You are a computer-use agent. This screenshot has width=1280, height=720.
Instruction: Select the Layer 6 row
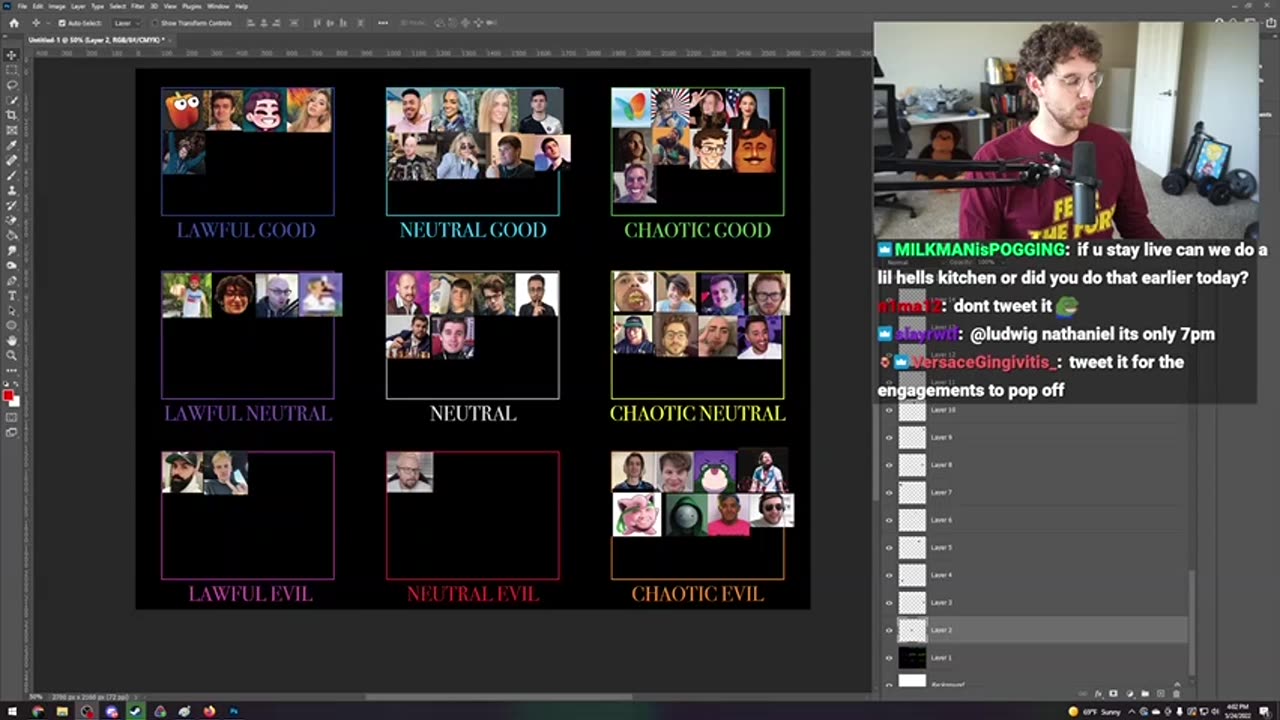coord(1035,520)
